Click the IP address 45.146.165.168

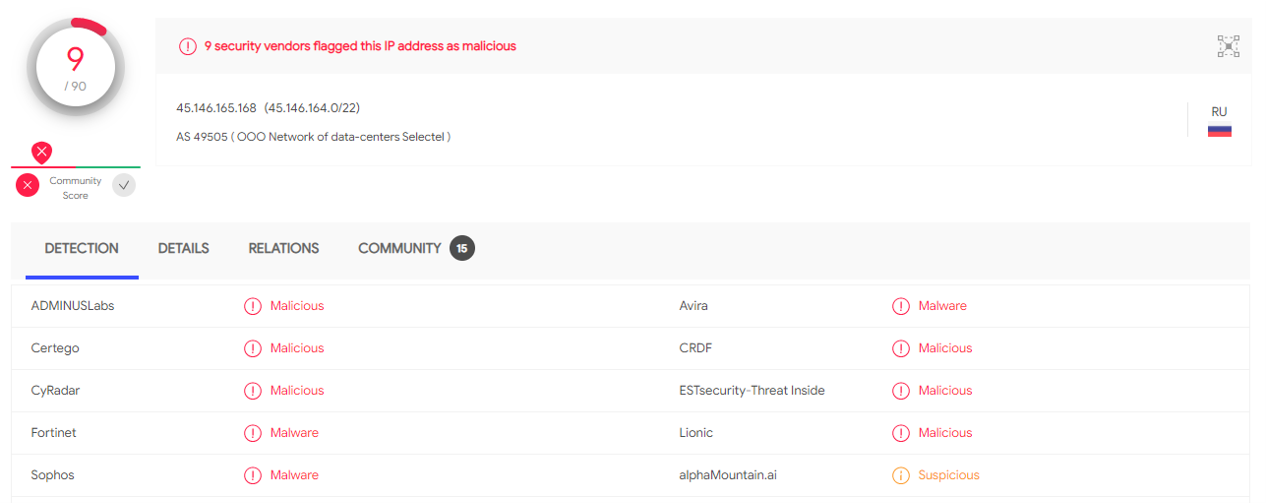pos(216,108)
